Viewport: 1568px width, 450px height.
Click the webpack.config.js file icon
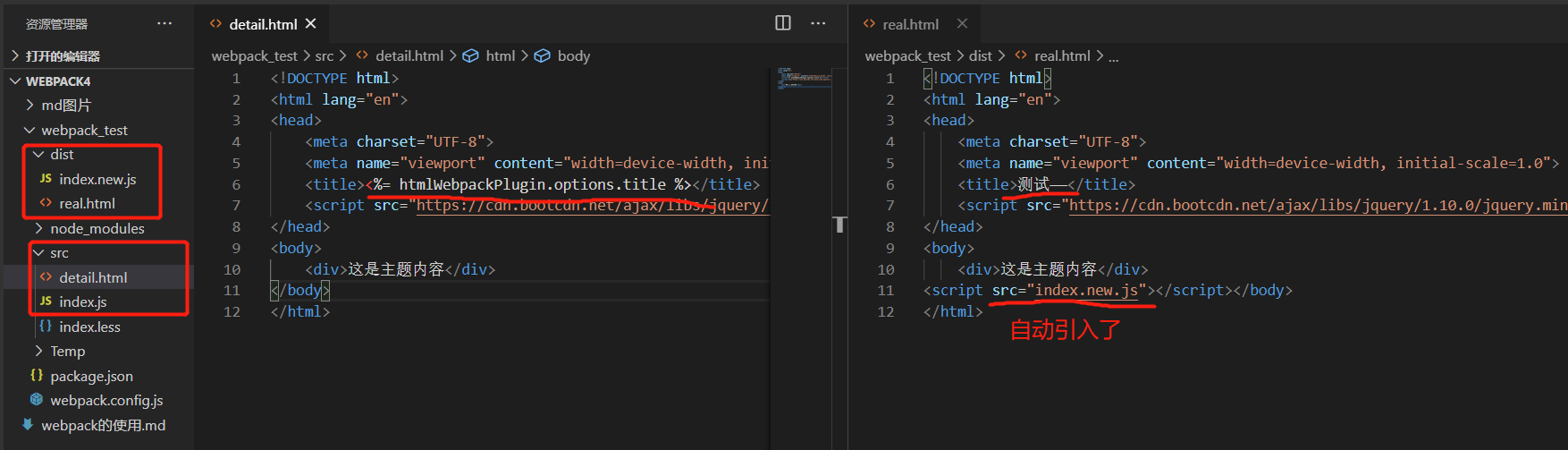coord(37,400)
